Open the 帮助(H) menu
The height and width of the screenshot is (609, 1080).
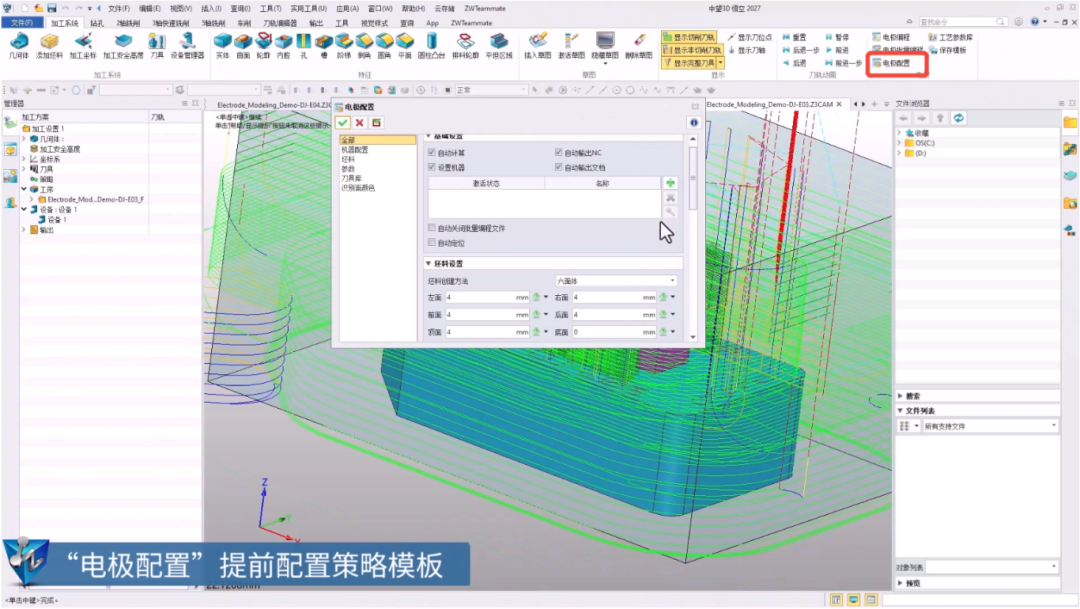(x=413, y=9)
